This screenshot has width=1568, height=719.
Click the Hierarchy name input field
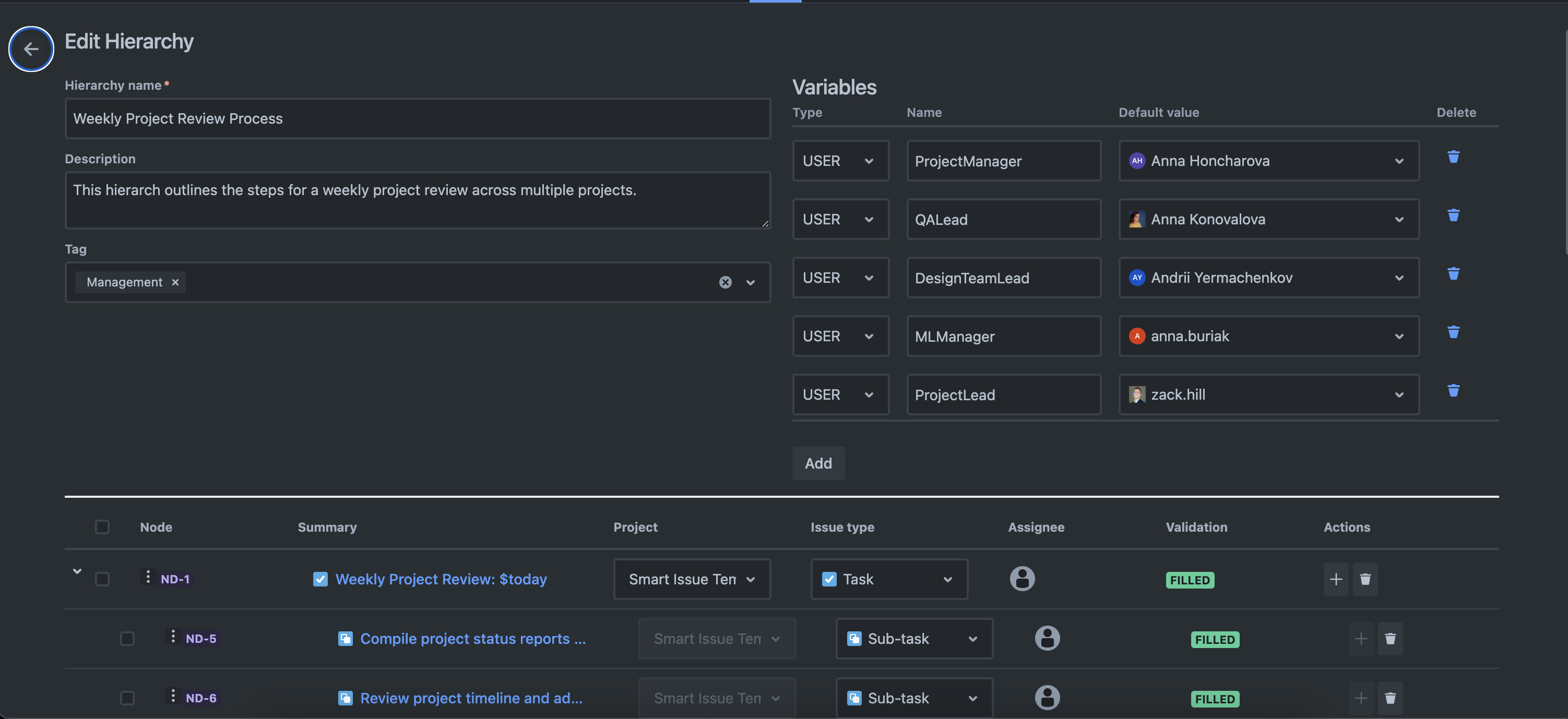418,118
